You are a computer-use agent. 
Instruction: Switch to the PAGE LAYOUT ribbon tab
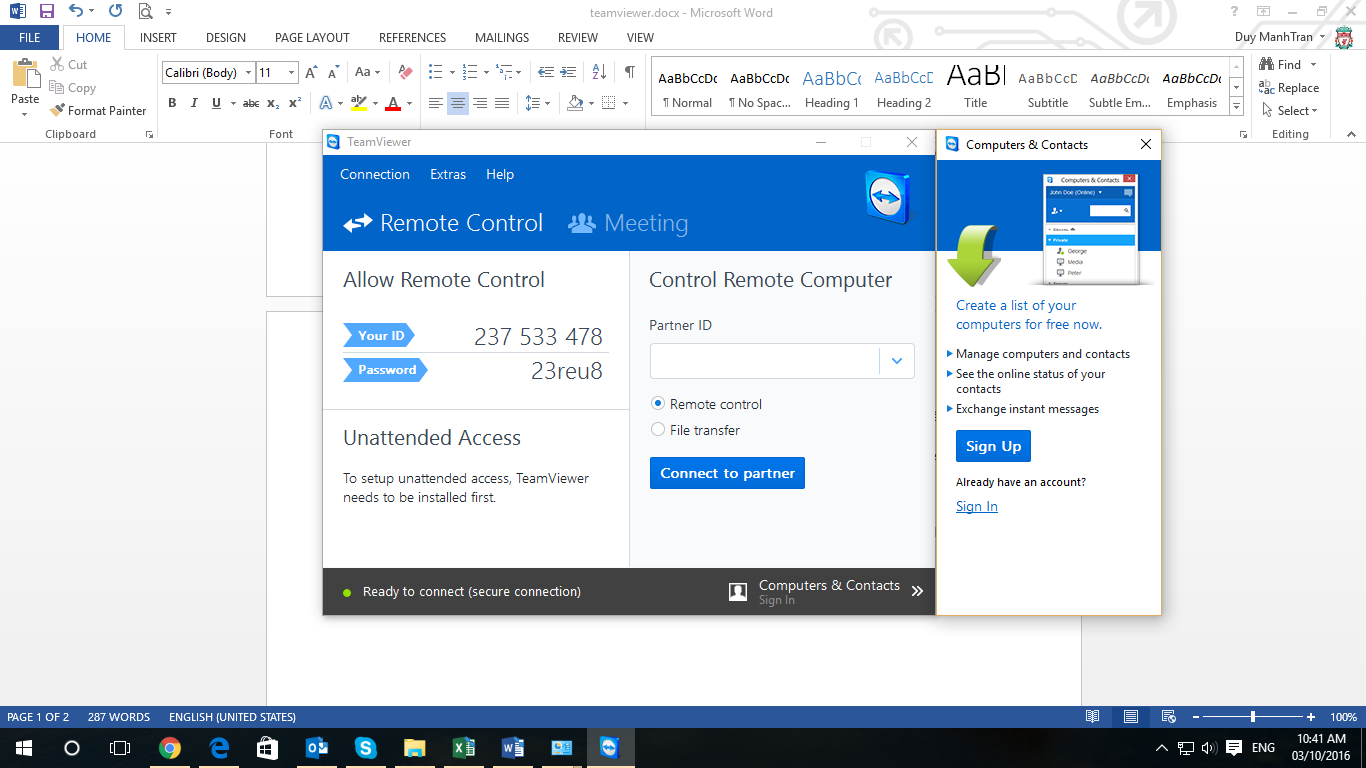coord(312,38)
